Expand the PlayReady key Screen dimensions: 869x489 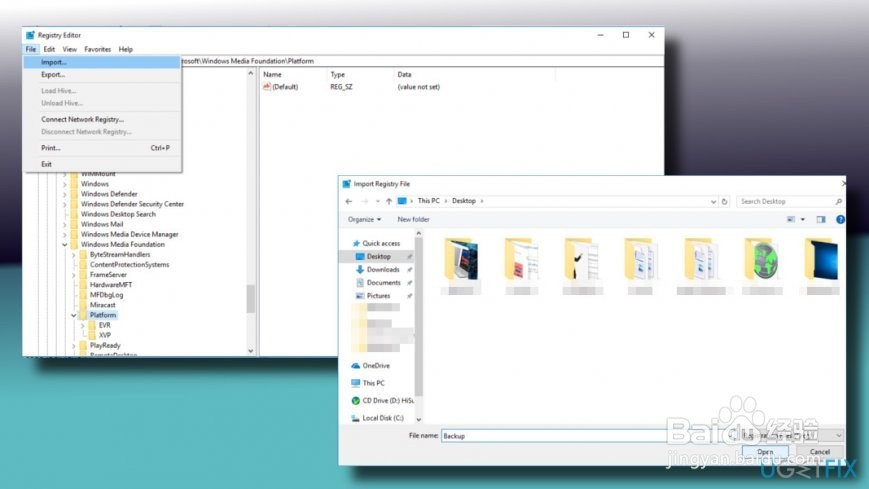point(74,345)
